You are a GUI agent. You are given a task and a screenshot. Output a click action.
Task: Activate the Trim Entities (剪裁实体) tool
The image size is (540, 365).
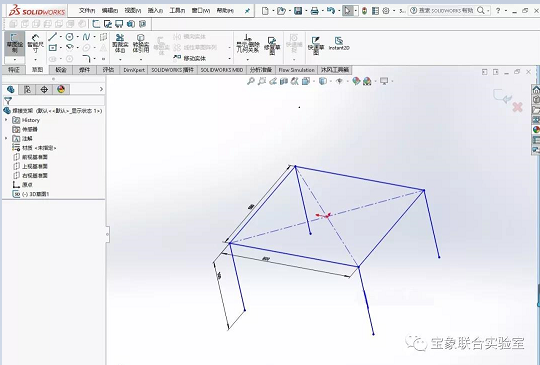(x=120, y=43)
